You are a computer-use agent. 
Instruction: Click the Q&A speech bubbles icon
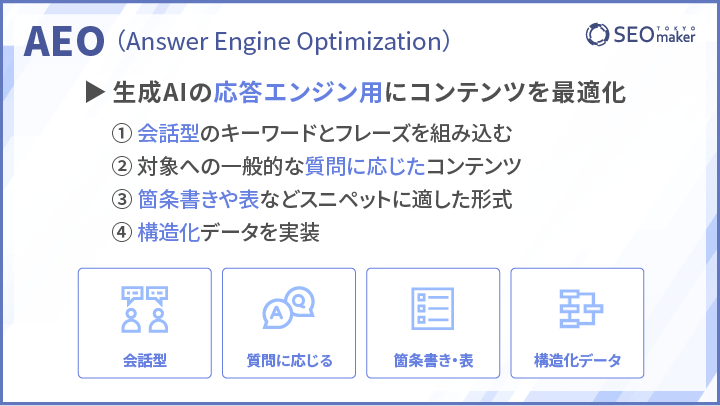[x=288, y=308]
